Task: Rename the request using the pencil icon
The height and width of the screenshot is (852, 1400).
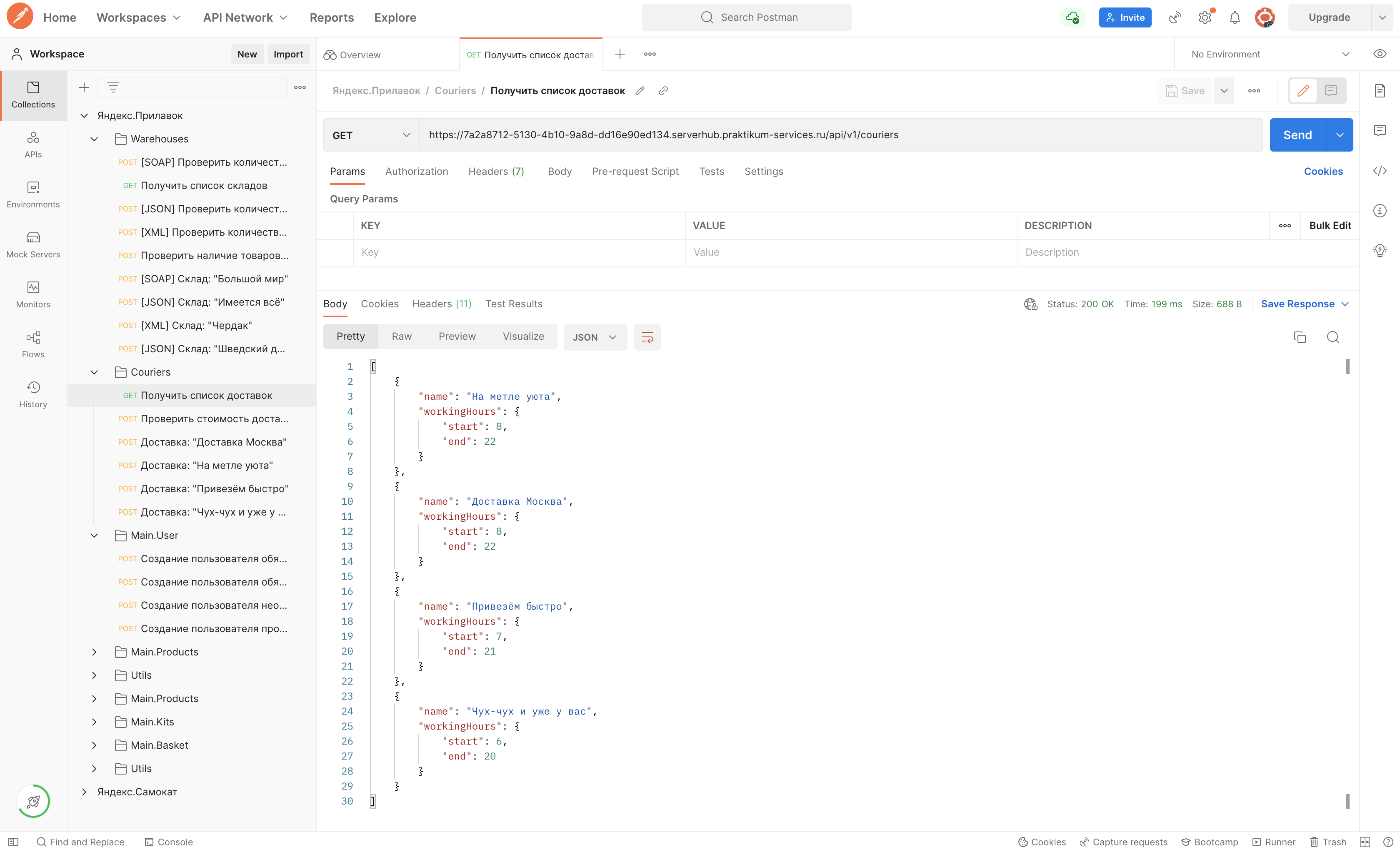Action: point(640,90)
